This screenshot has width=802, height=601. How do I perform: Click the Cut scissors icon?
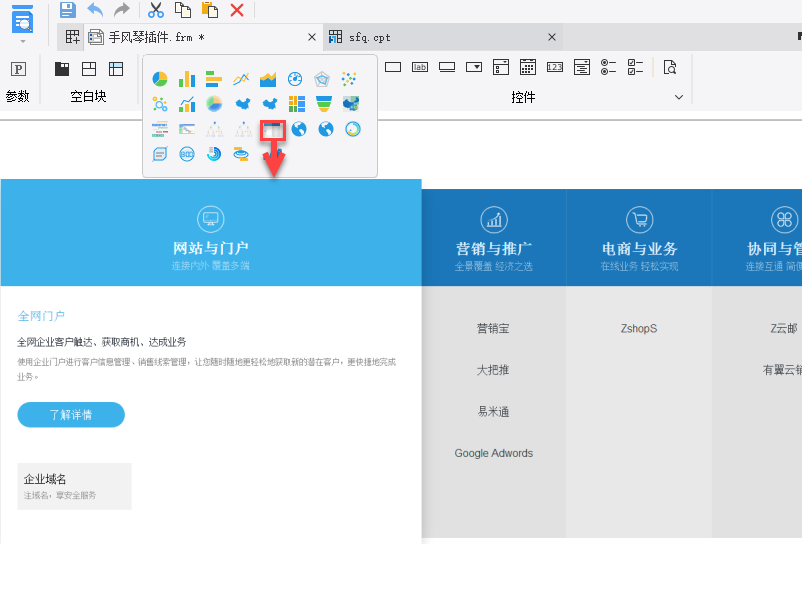pyautogui.click(x=155, y=10)
